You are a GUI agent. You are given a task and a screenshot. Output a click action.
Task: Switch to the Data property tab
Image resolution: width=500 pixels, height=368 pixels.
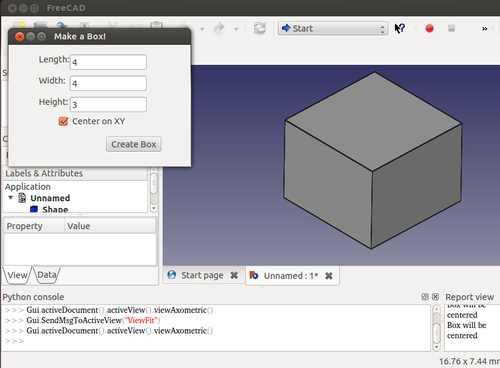coord(47,275)
